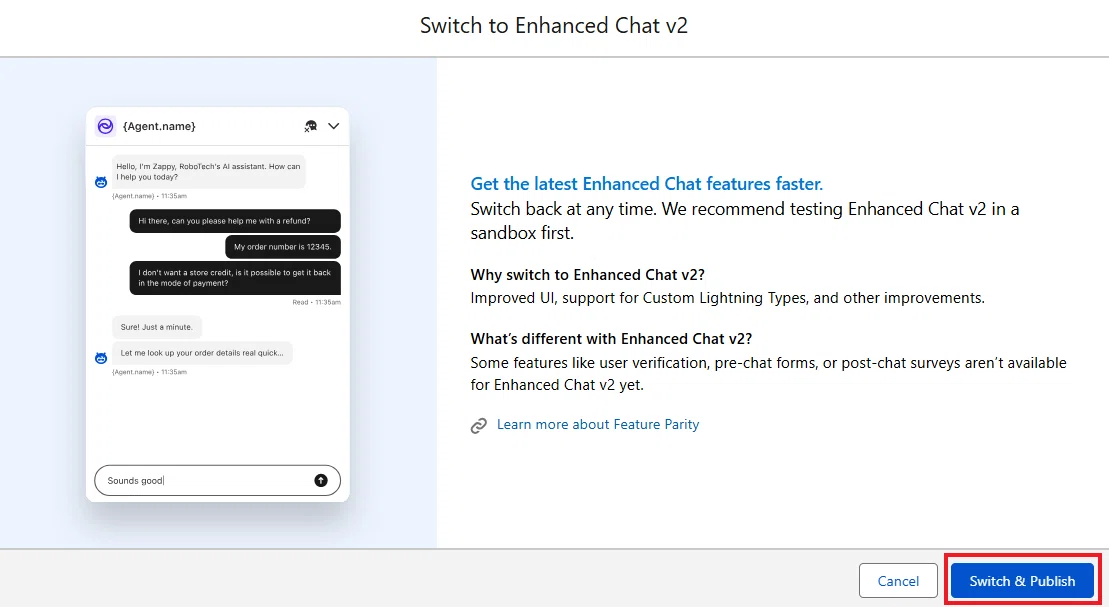
Task: Focus the 'Sounds good' message input field
Action: [x=217, y=480]
